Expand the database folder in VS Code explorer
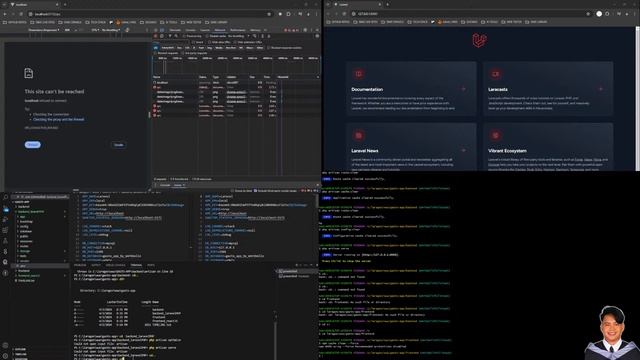Screen dimensions: 640x360 click(25, 231)
